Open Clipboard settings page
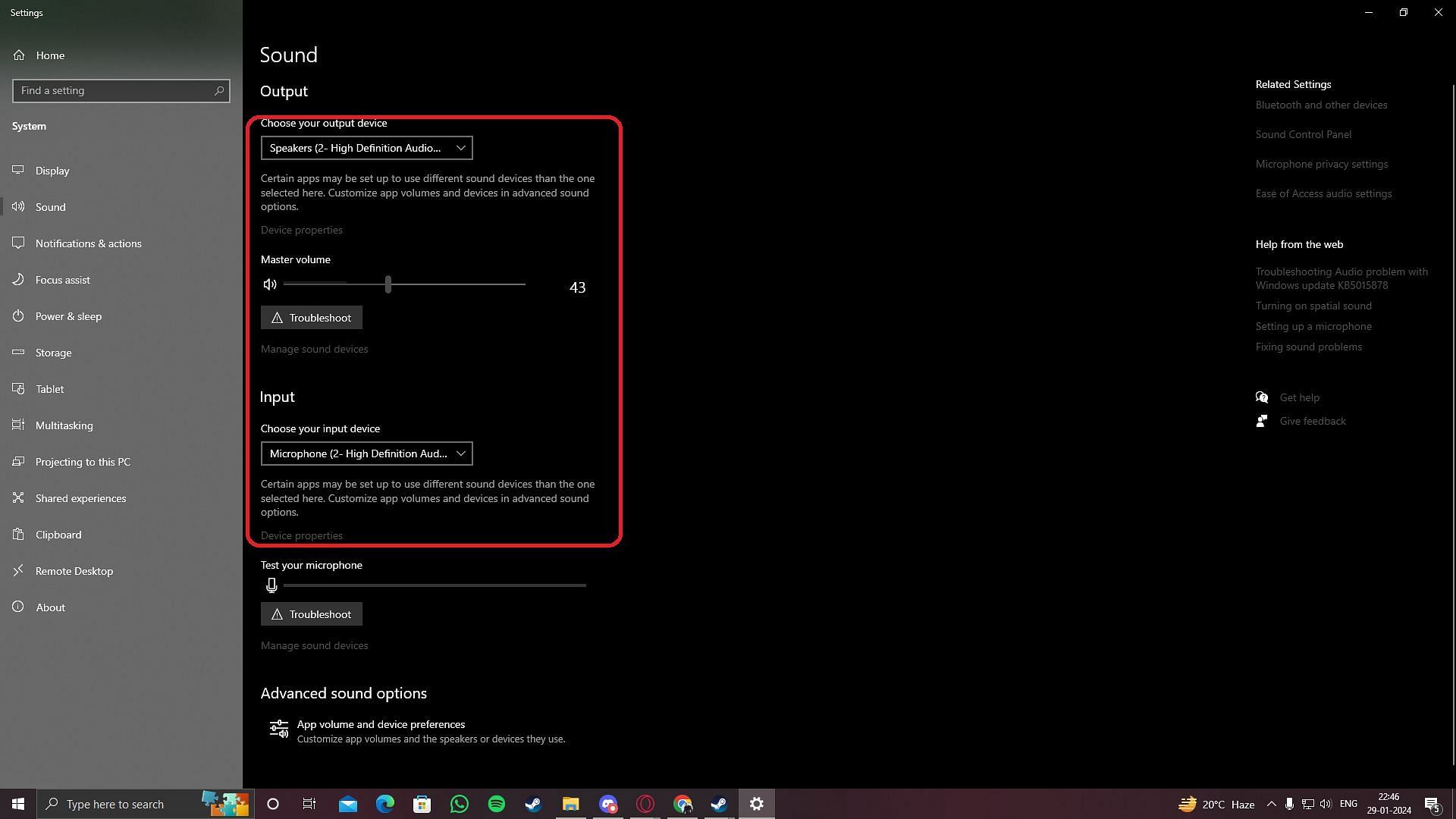1456x819 pixels. [121, 535]
